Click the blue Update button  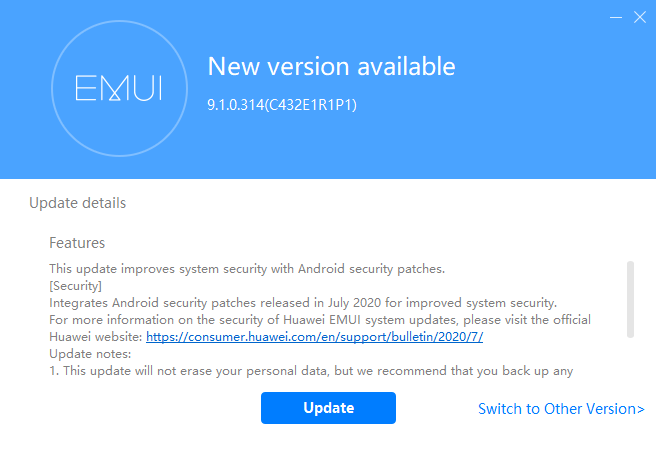point(328,408)
